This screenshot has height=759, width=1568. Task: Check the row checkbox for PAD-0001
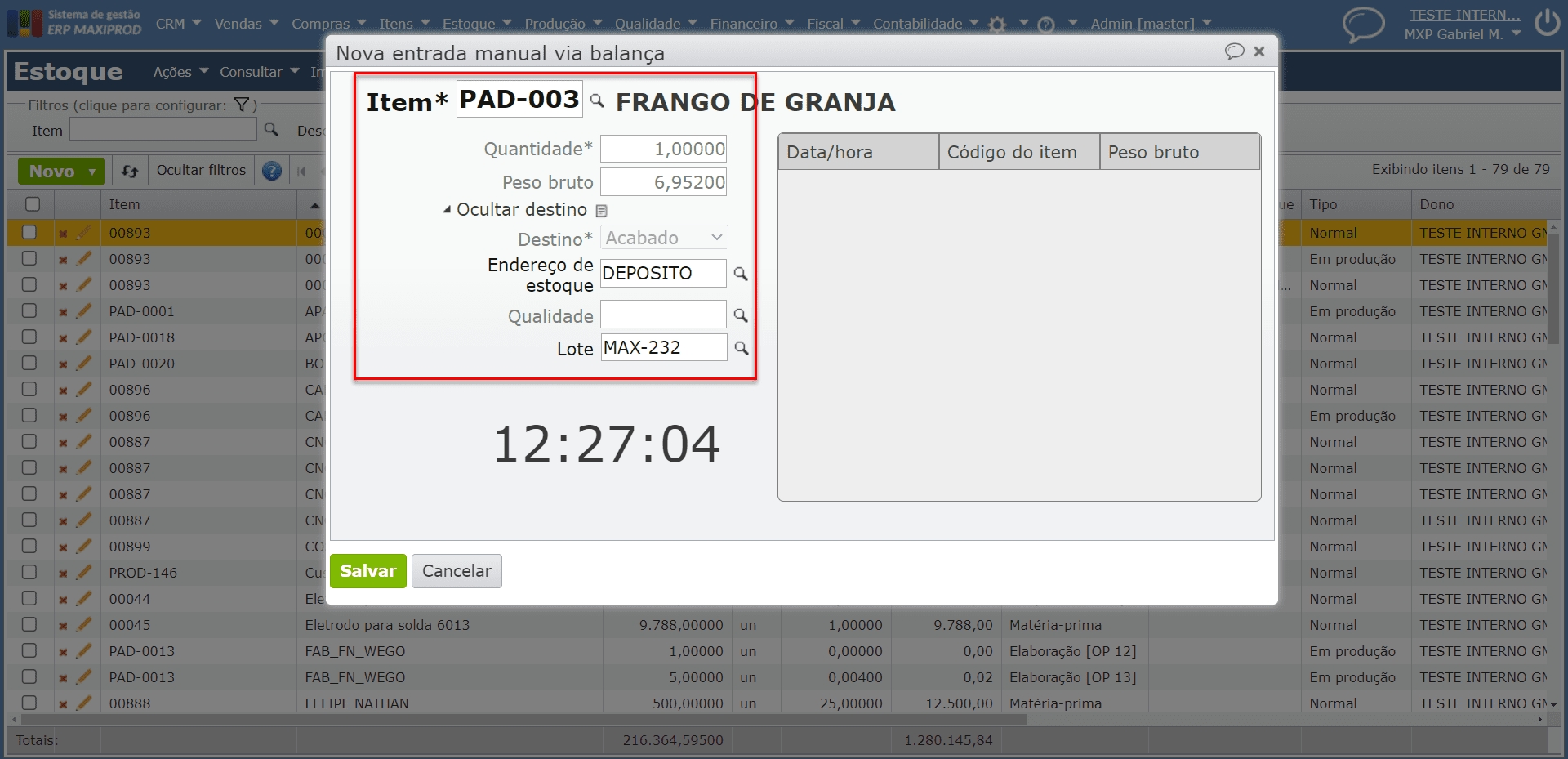[x=29, y=310]
